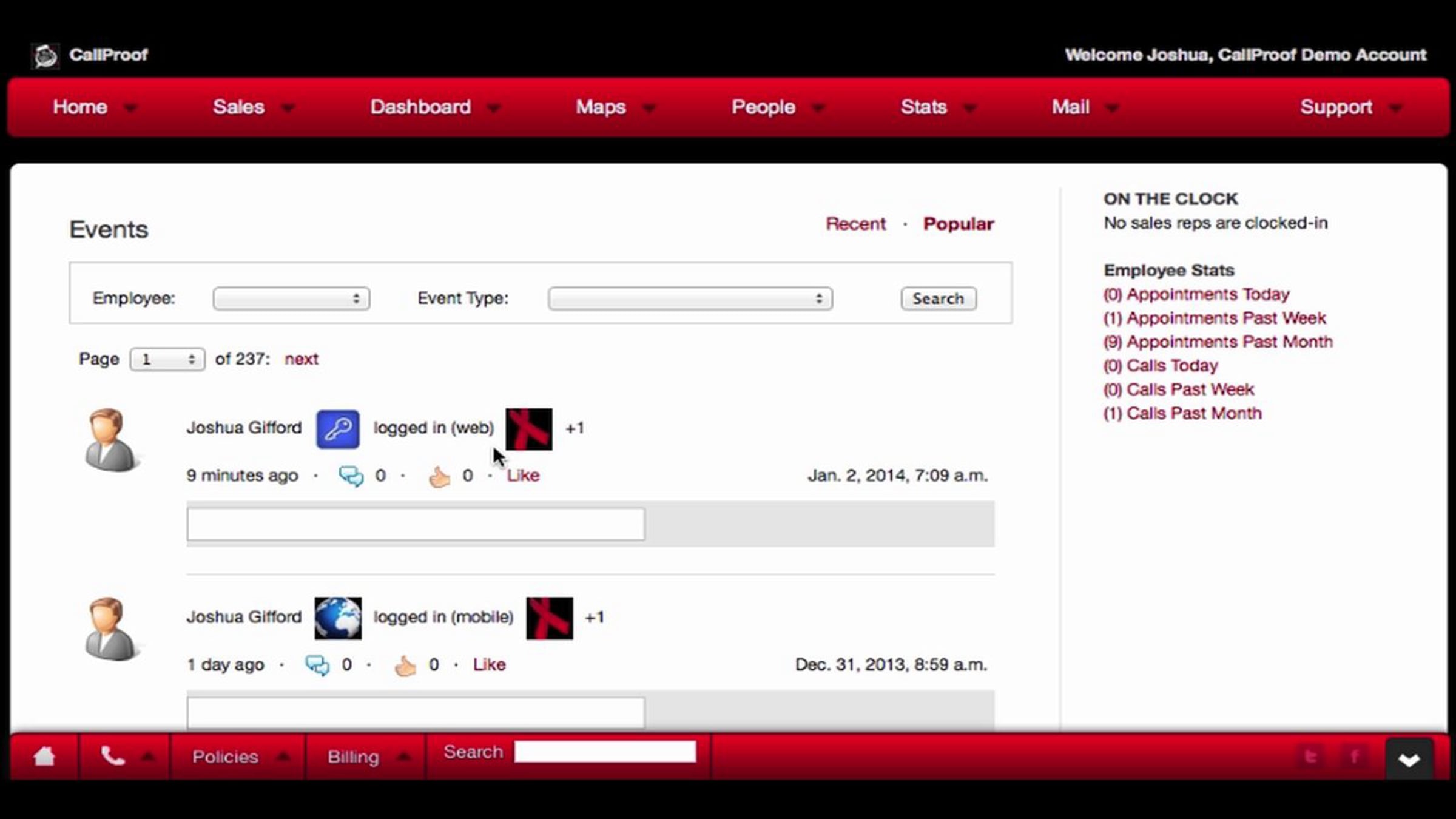Screen dimensions: 1456x819
Task: Click timestamp Jan. 2, 2014, 7:09 a.m.
Action: tap(897, 476)
